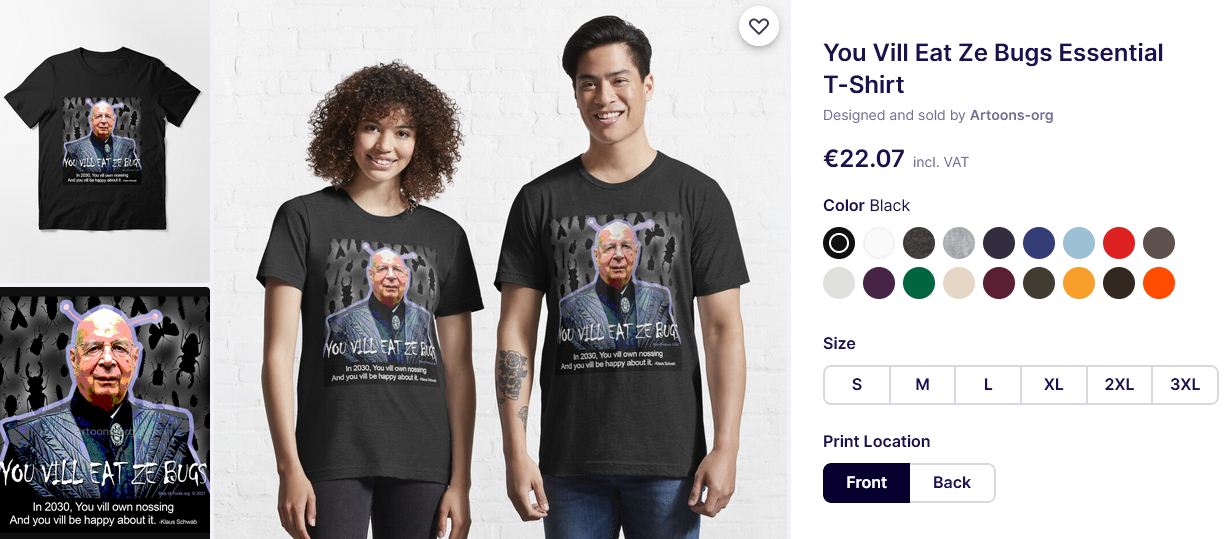Choose the light blue swatch

[1079, 243]
